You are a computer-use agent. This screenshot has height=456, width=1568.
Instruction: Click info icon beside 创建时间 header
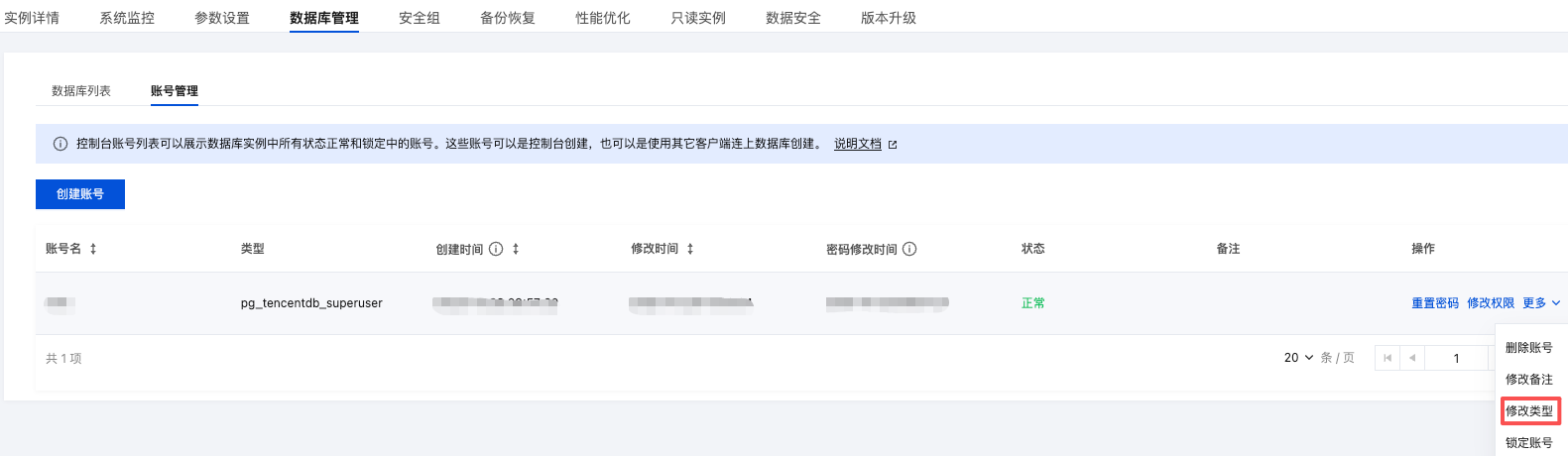point(496,249)
